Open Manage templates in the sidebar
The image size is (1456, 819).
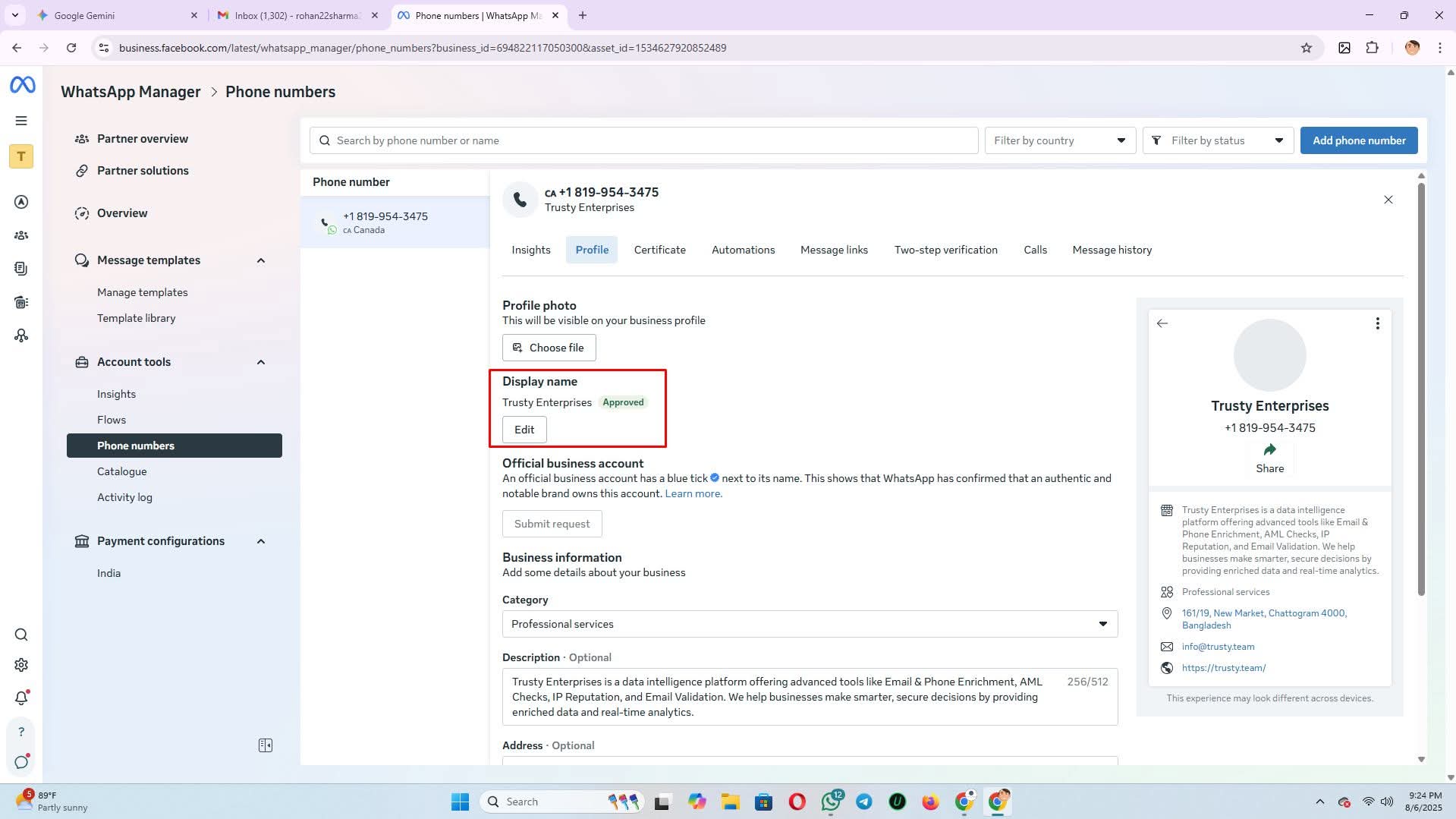(x=142, y=292)
